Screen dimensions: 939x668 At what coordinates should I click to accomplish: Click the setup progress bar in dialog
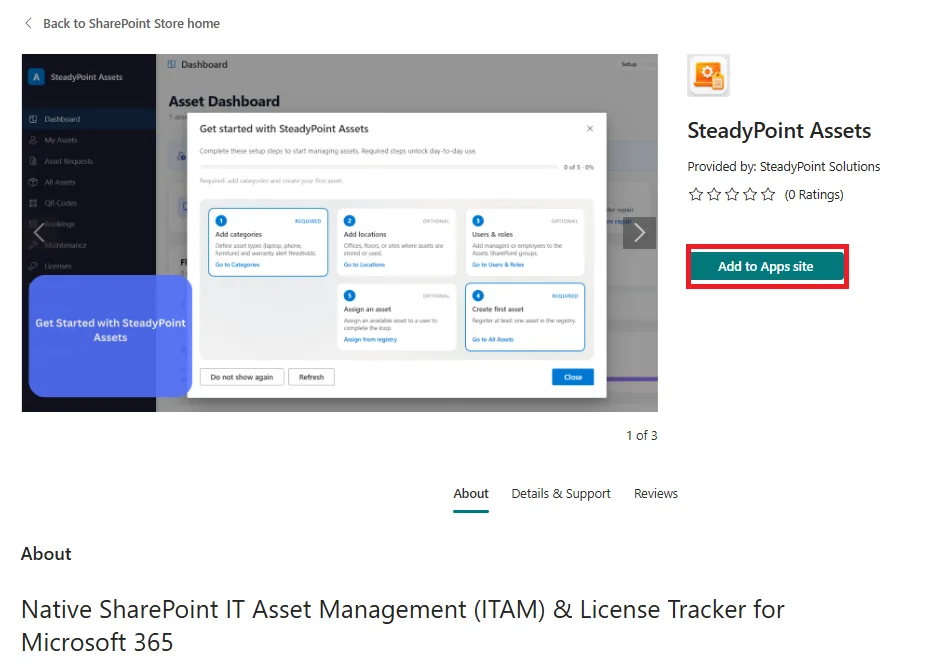click(x=378, y=167)
